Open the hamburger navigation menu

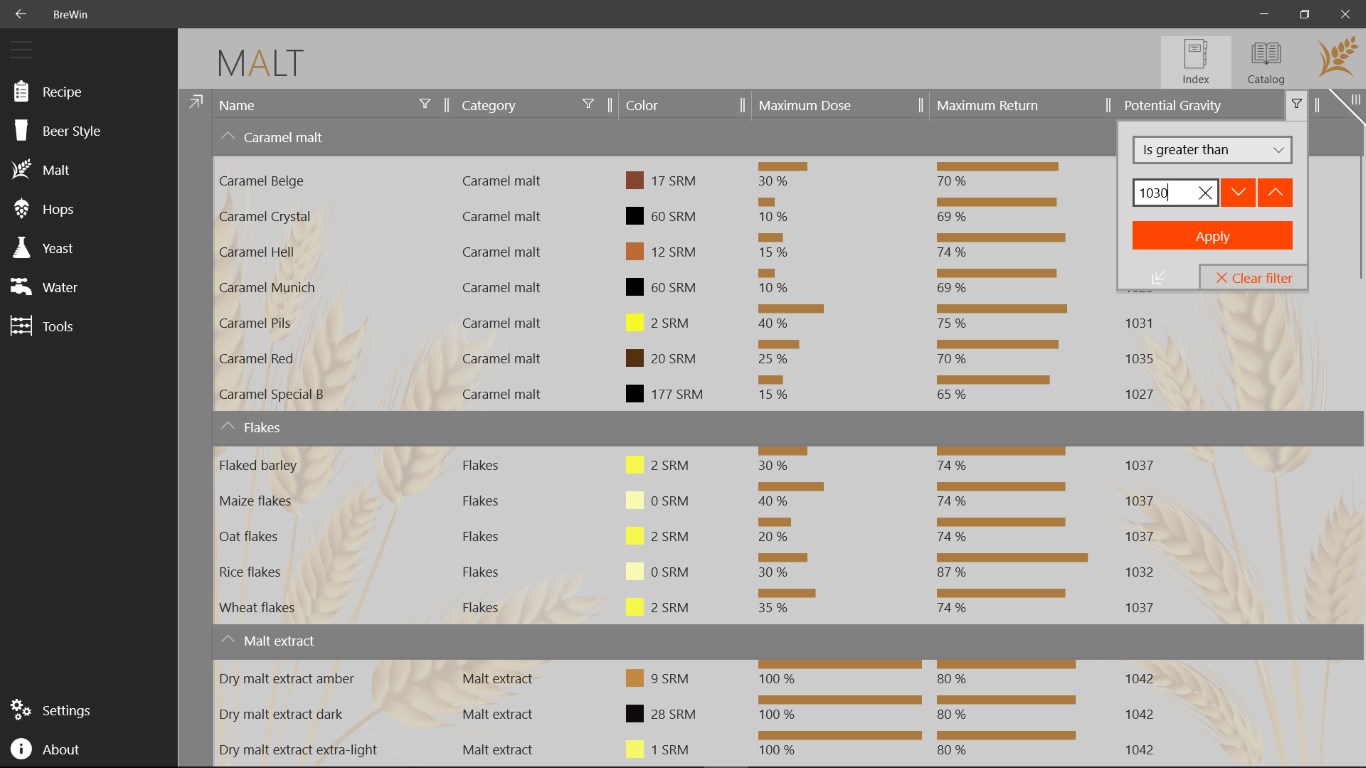coord(21,49)
